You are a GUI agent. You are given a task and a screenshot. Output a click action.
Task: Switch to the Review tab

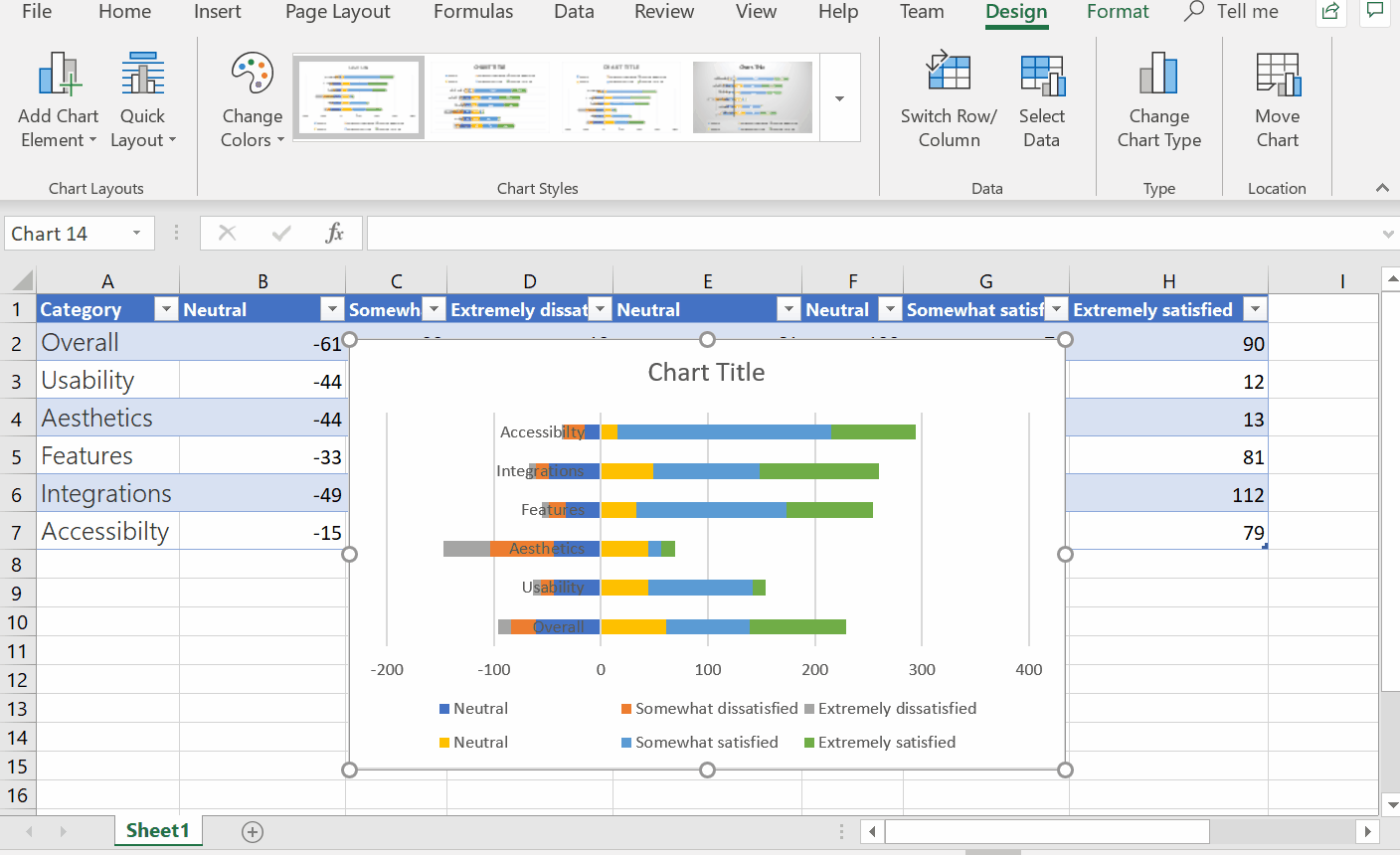pos(664,12)
